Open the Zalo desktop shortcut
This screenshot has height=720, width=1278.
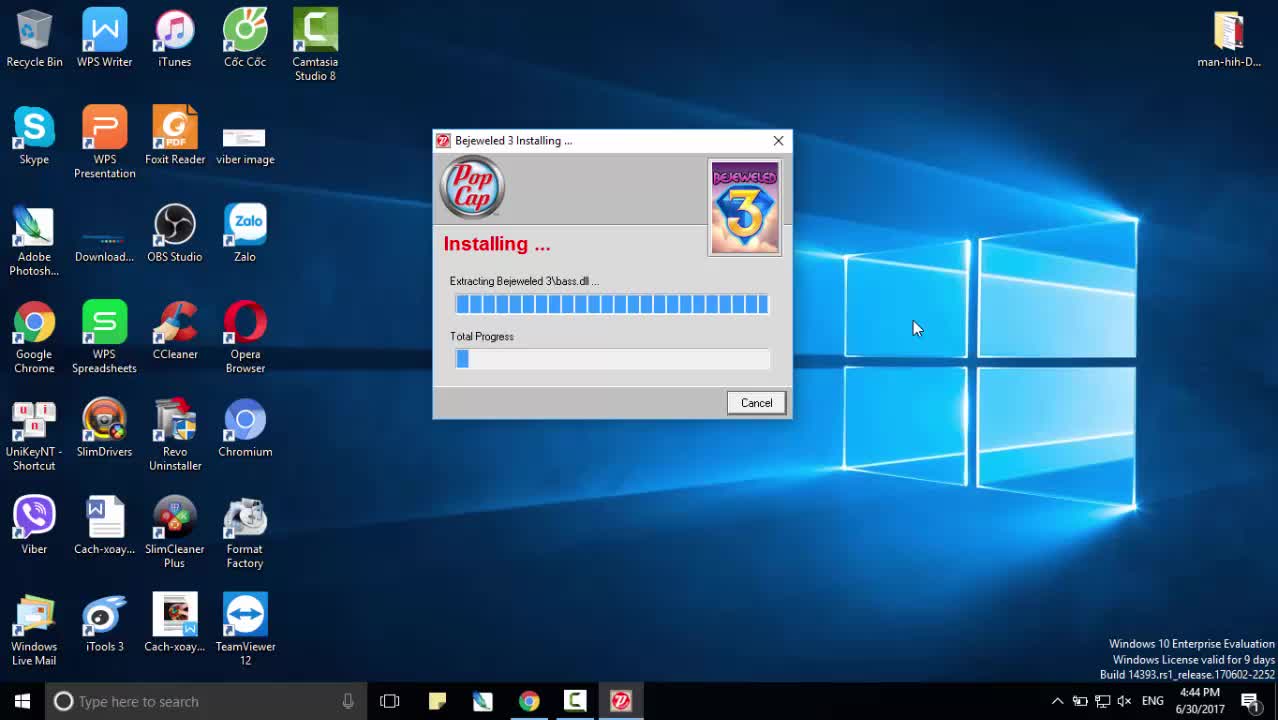(x=245, y=233)
